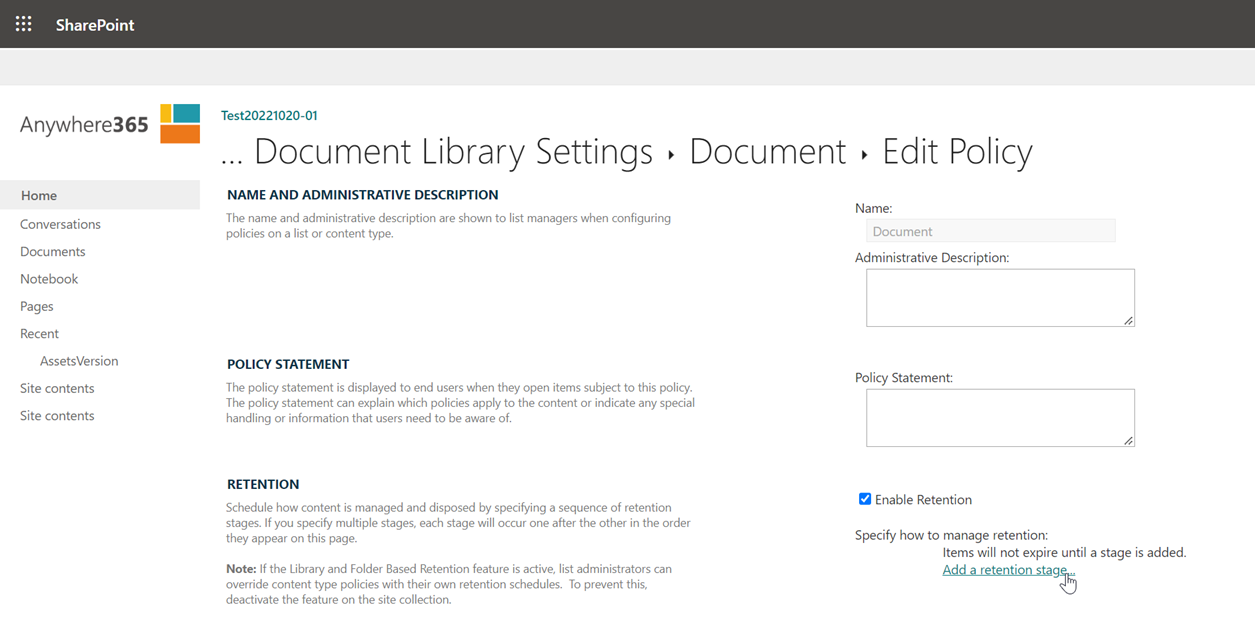
Task: Uncheck the Enable Retention checkbox
Action: (x=865, y=499)
